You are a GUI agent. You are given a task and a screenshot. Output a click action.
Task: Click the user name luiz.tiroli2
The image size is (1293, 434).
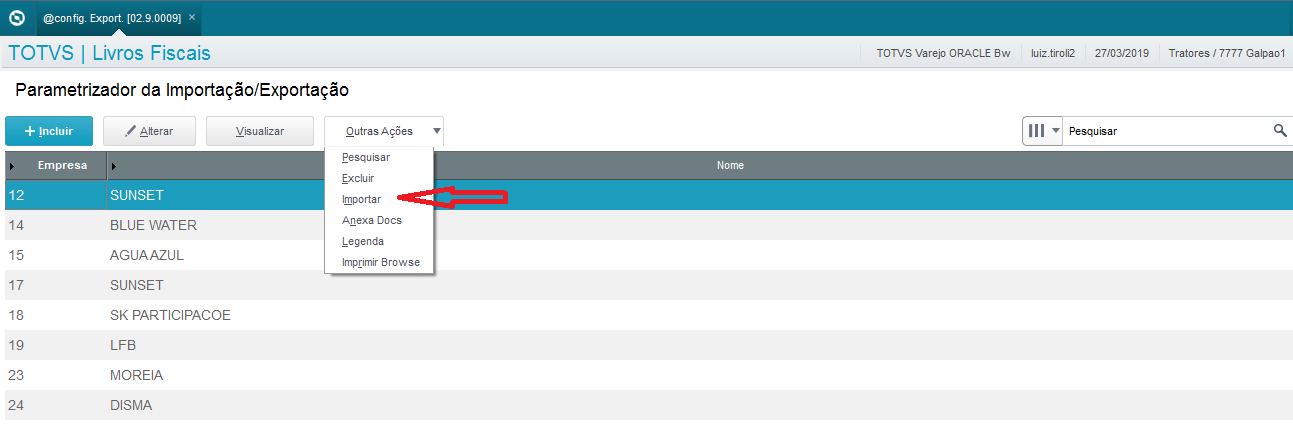click(x=1053, y=53)
